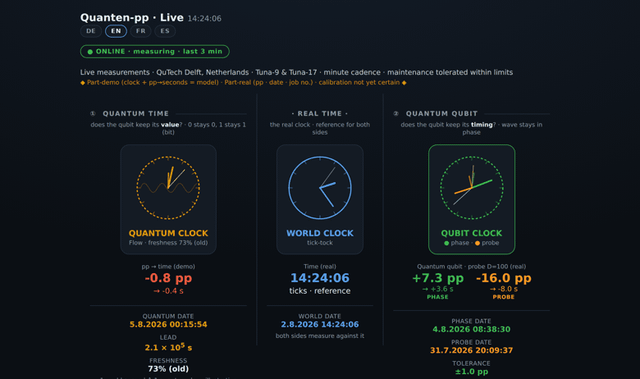
Task: Click 'Flow · freshness 73% (old)' caption
Action: coord(168,243)
